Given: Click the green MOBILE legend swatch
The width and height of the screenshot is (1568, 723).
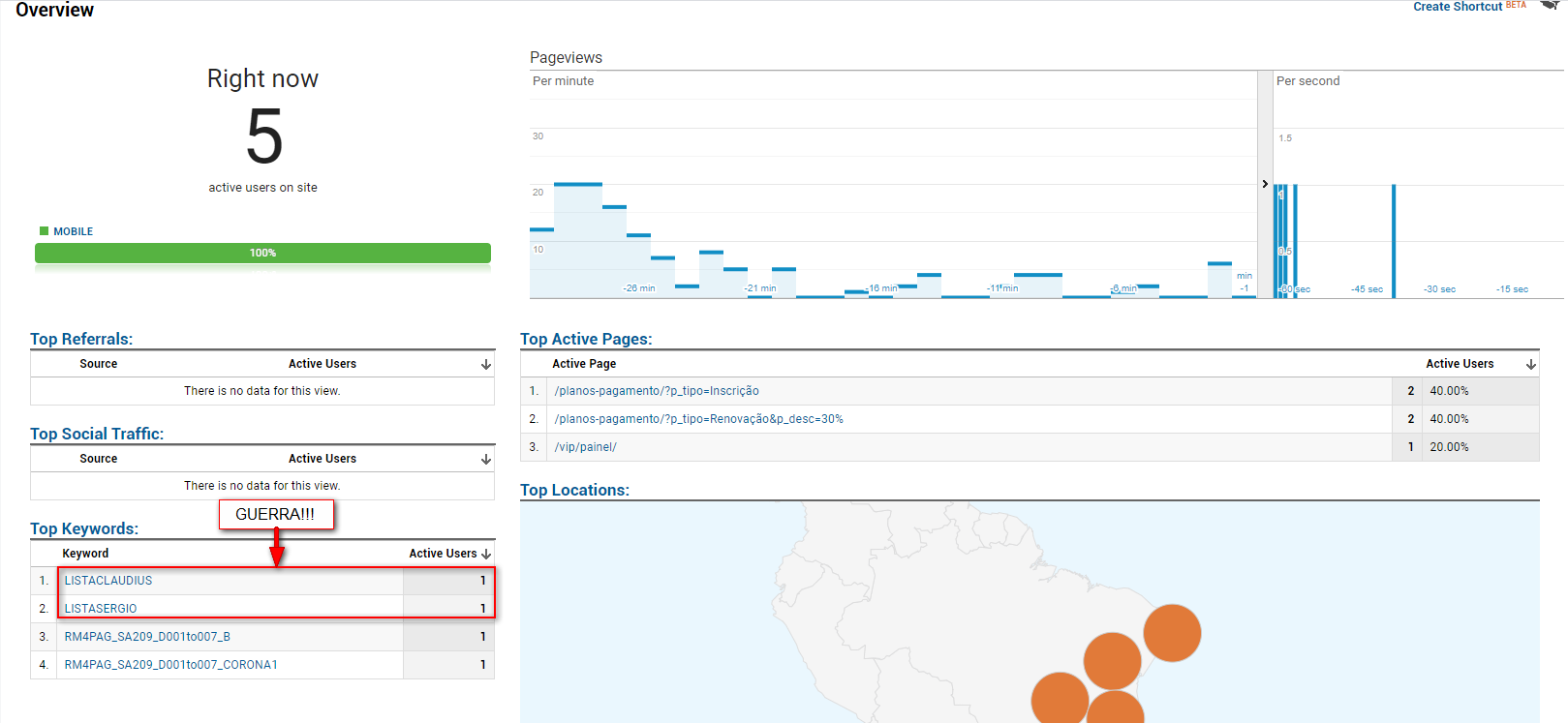Looking at the screenshot, I should [44, 231].
